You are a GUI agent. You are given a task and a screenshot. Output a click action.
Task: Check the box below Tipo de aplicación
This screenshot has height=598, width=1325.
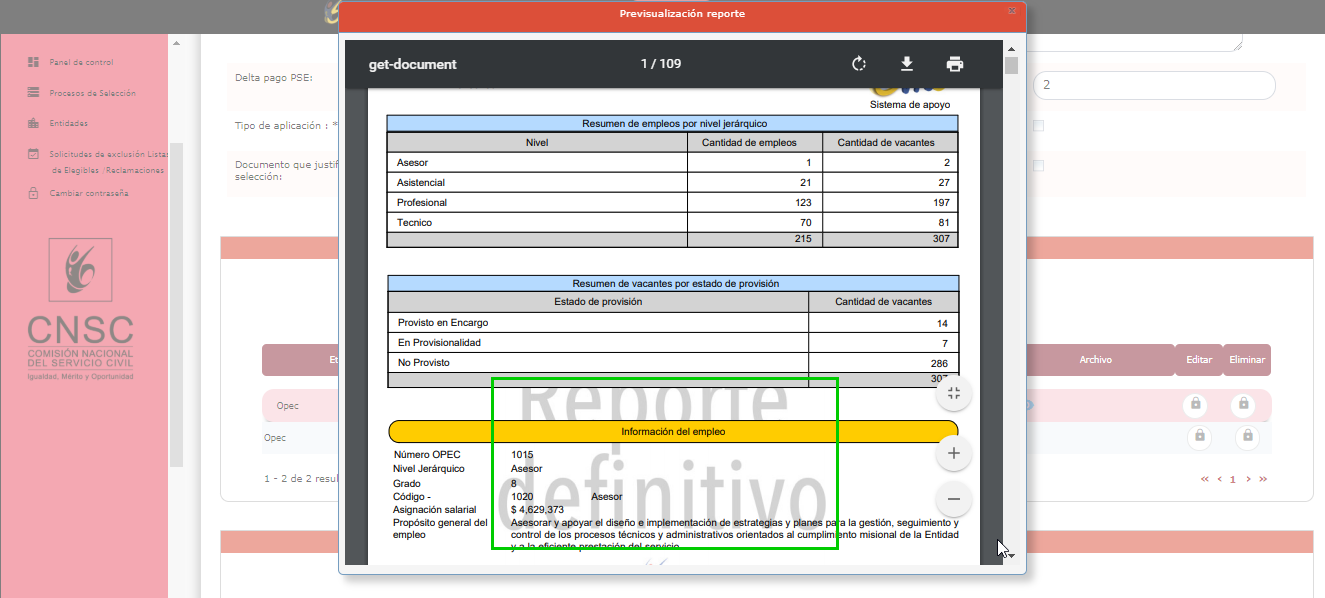click(1038, 166)
